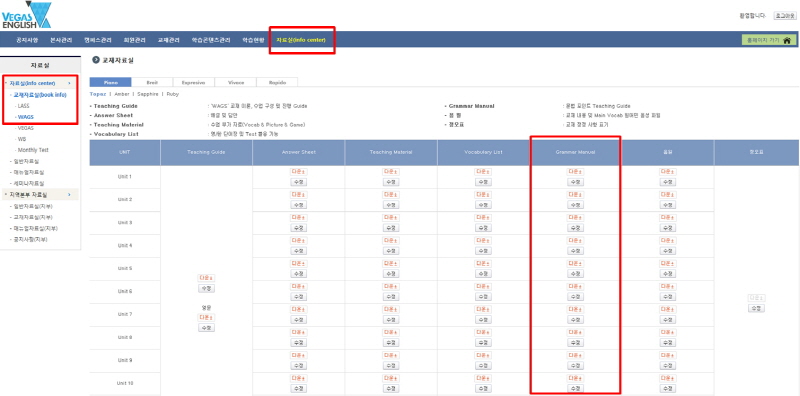Download Unit 2 Grammar Manual
This screenshot has height=396, width=800.
point(576,195)
